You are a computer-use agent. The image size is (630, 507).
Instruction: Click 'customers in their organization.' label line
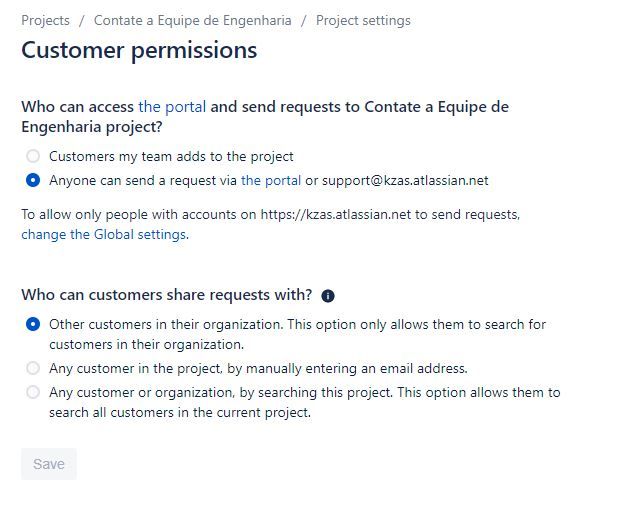[x=146, y=345]
